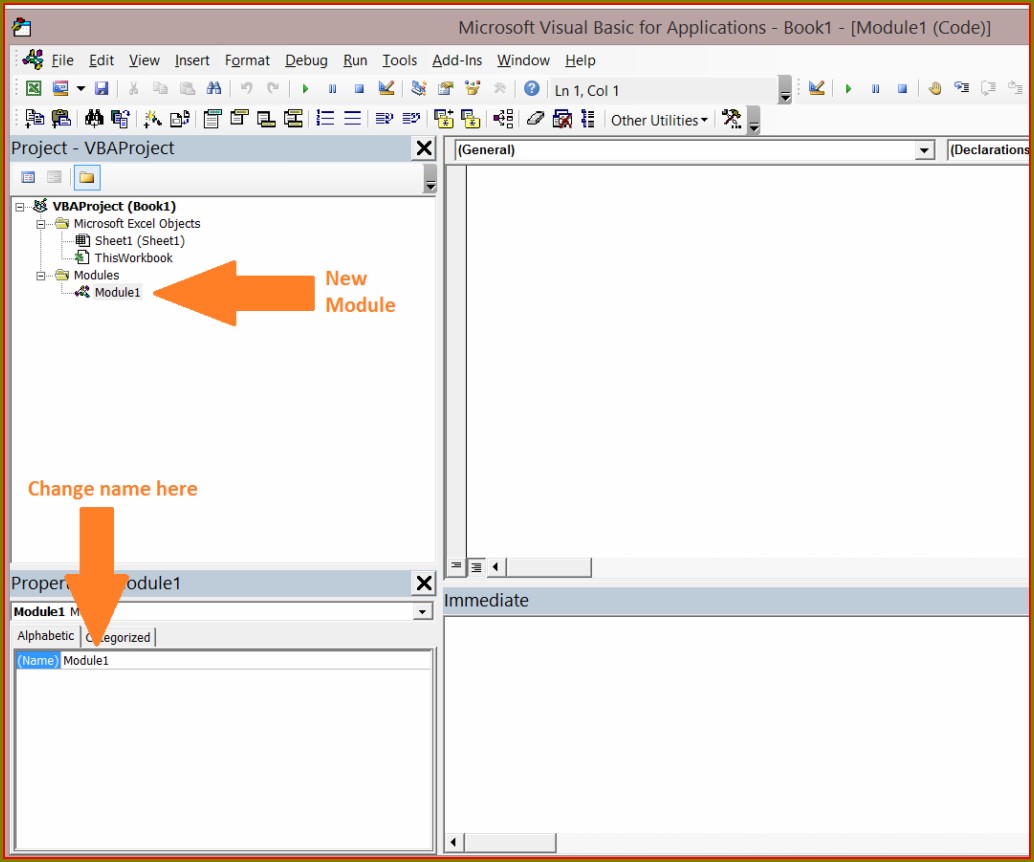The height and width of the screenshot is (862, 1034).
Task: Expand Standard toolbar options overflow arrow
Action: coord(785,90)
